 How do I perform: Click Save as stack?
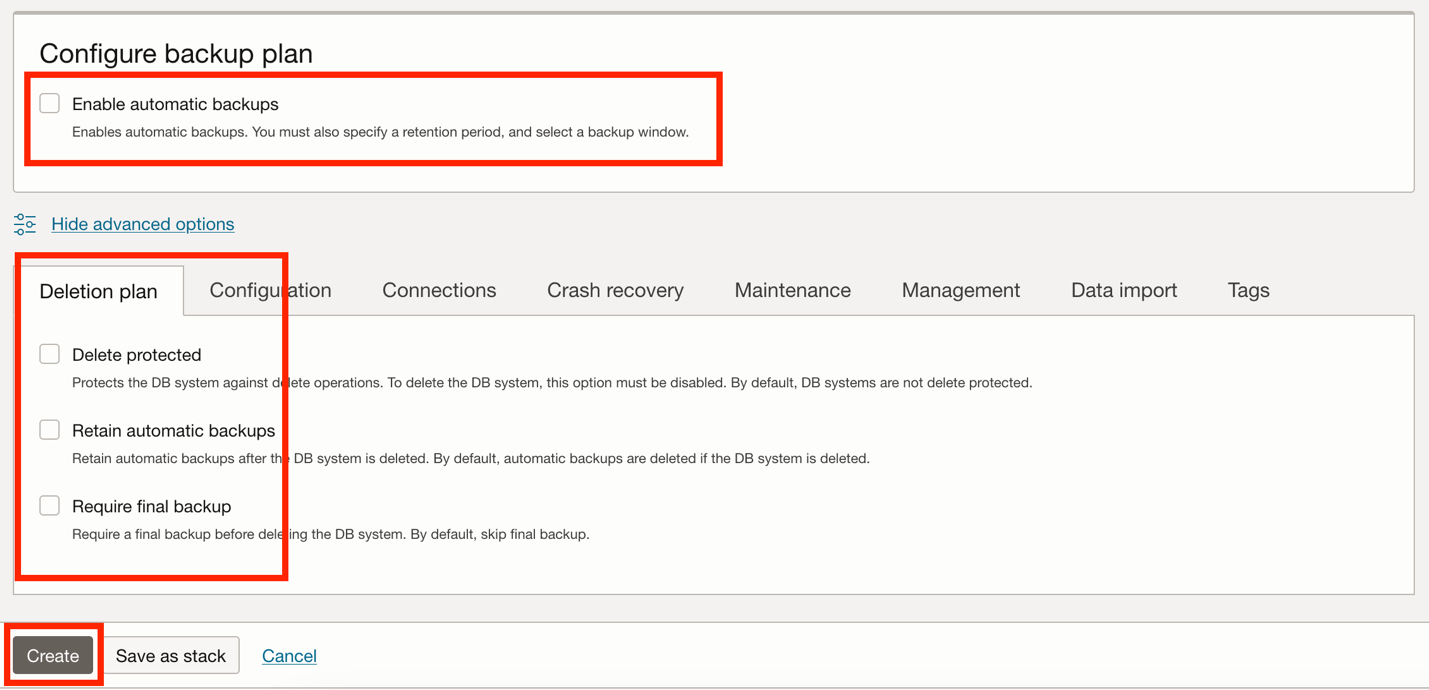point(171,655)
